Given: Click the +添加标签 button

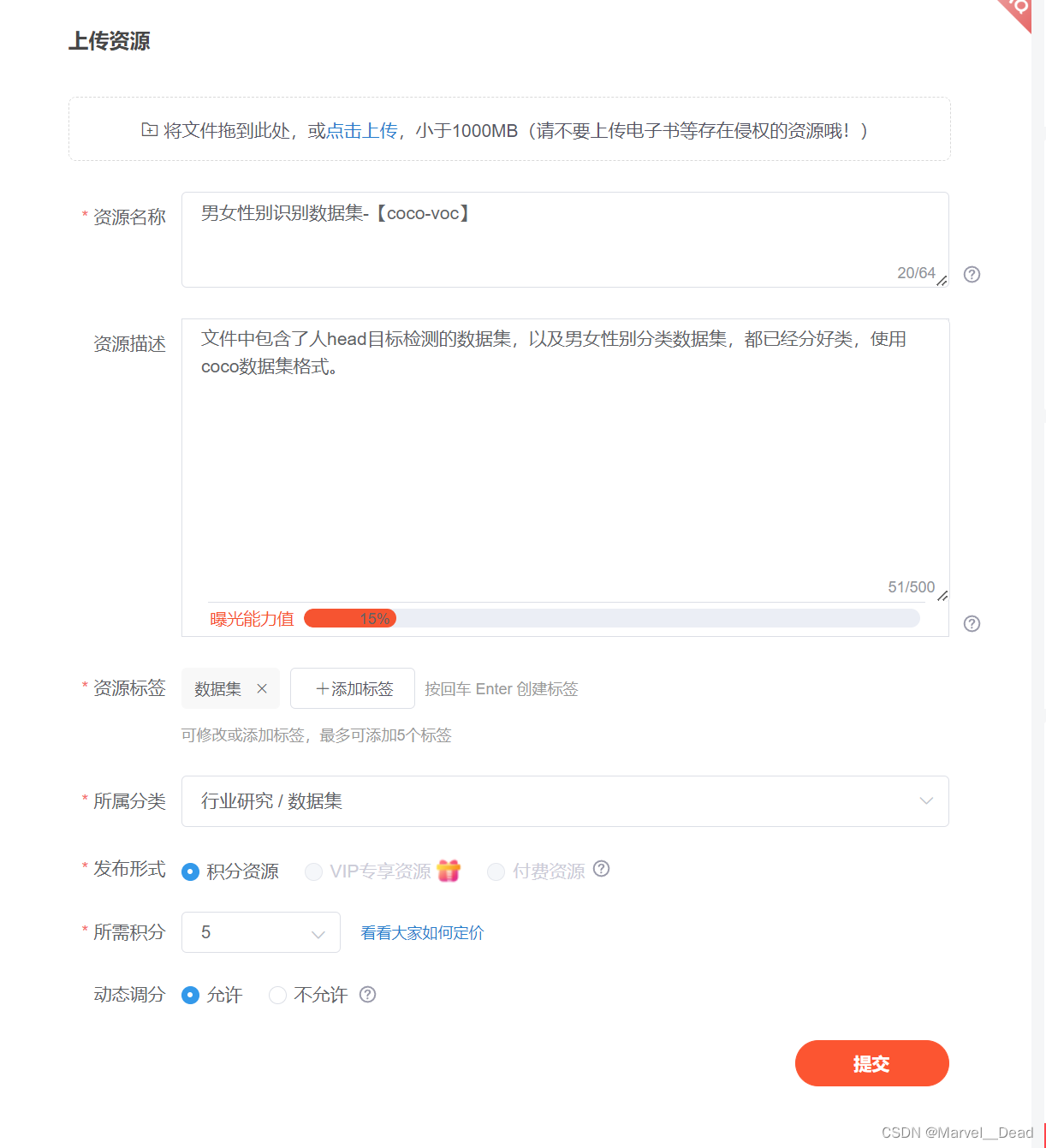Looking at the screenshot, I should point(353,688).
